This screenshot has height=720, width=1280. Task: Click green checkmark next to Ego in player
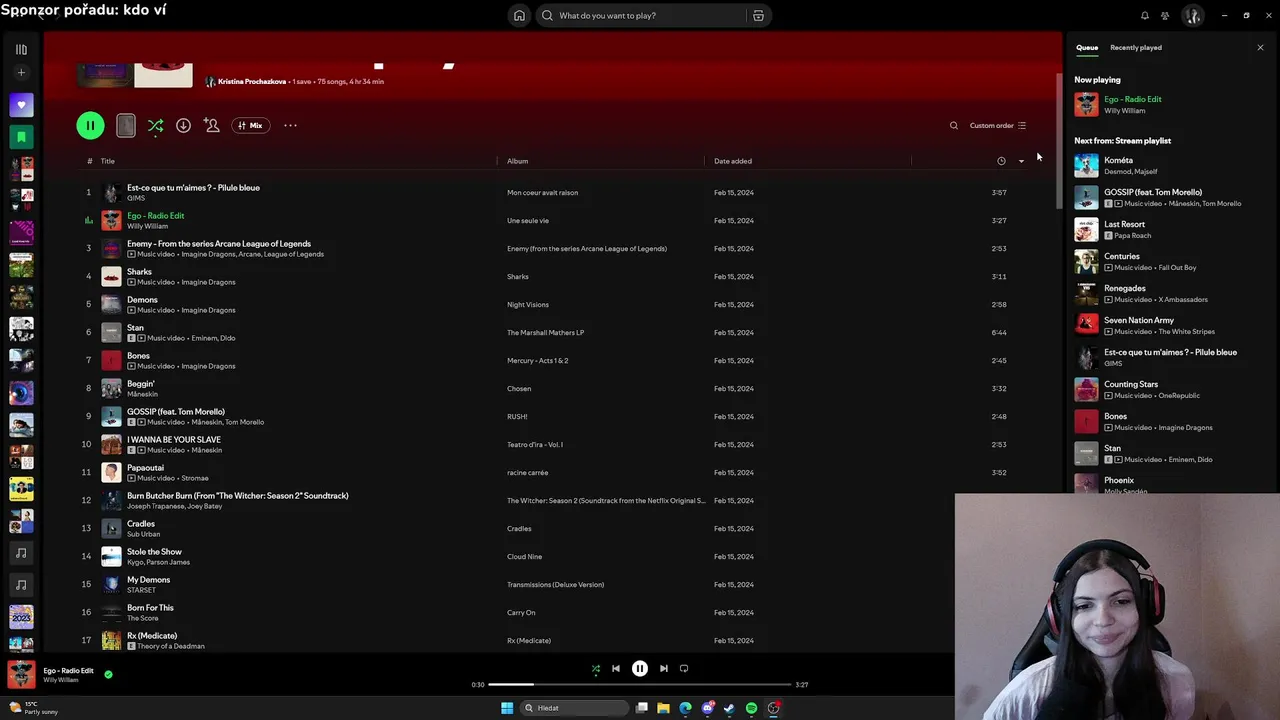(108, 674)
